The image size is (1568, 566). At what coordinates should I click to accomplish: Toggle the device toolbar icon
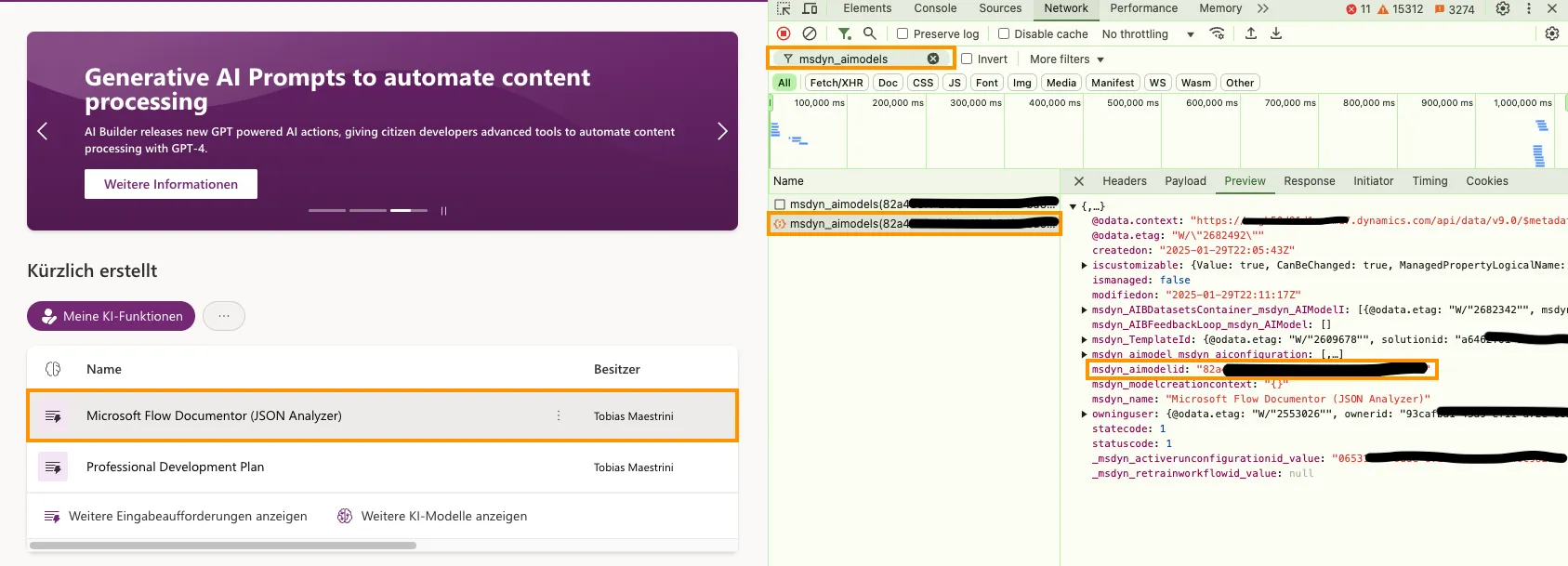coord(810,8)
